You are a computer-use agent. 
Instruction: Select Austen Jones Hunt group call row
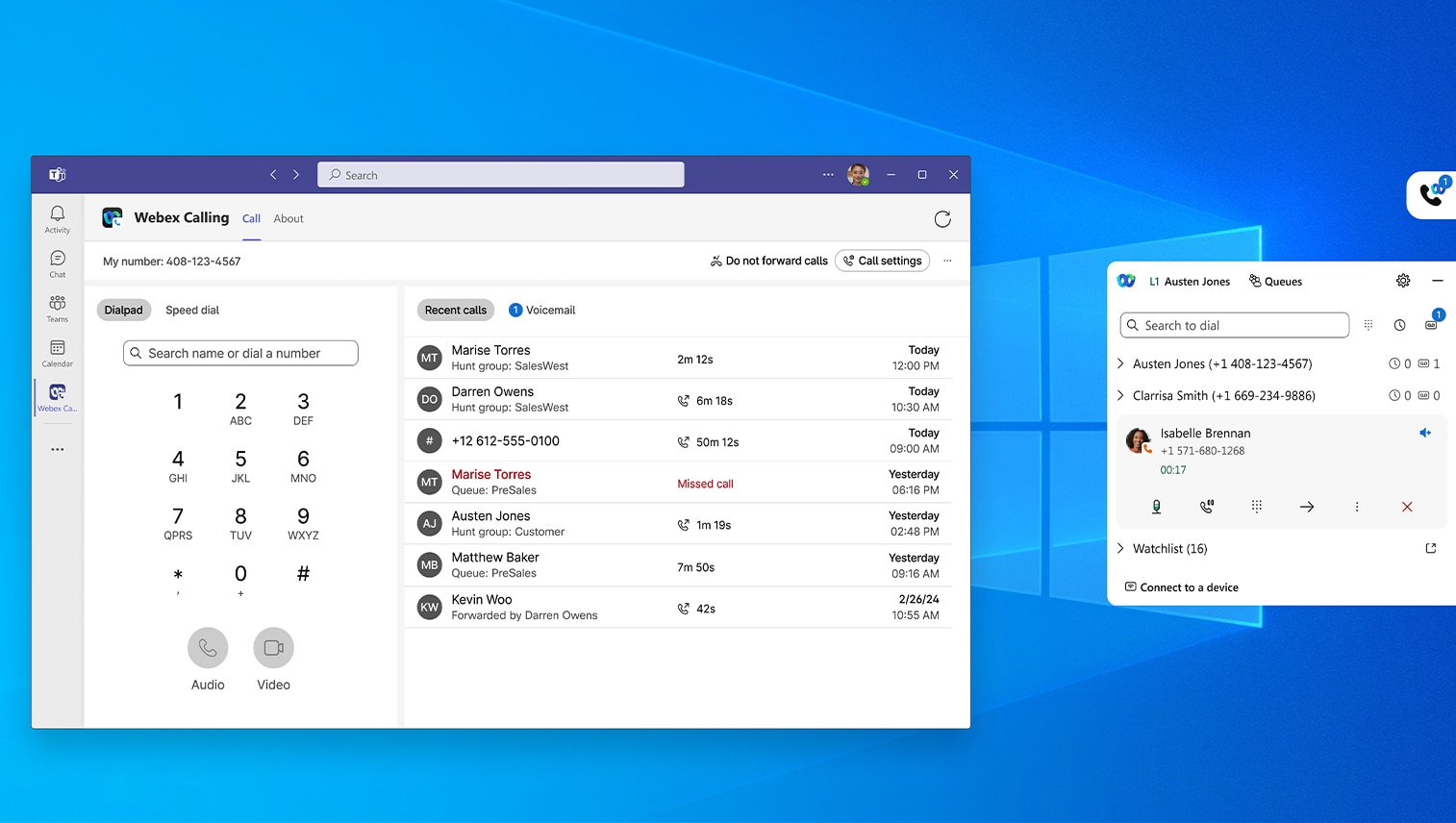678,523
